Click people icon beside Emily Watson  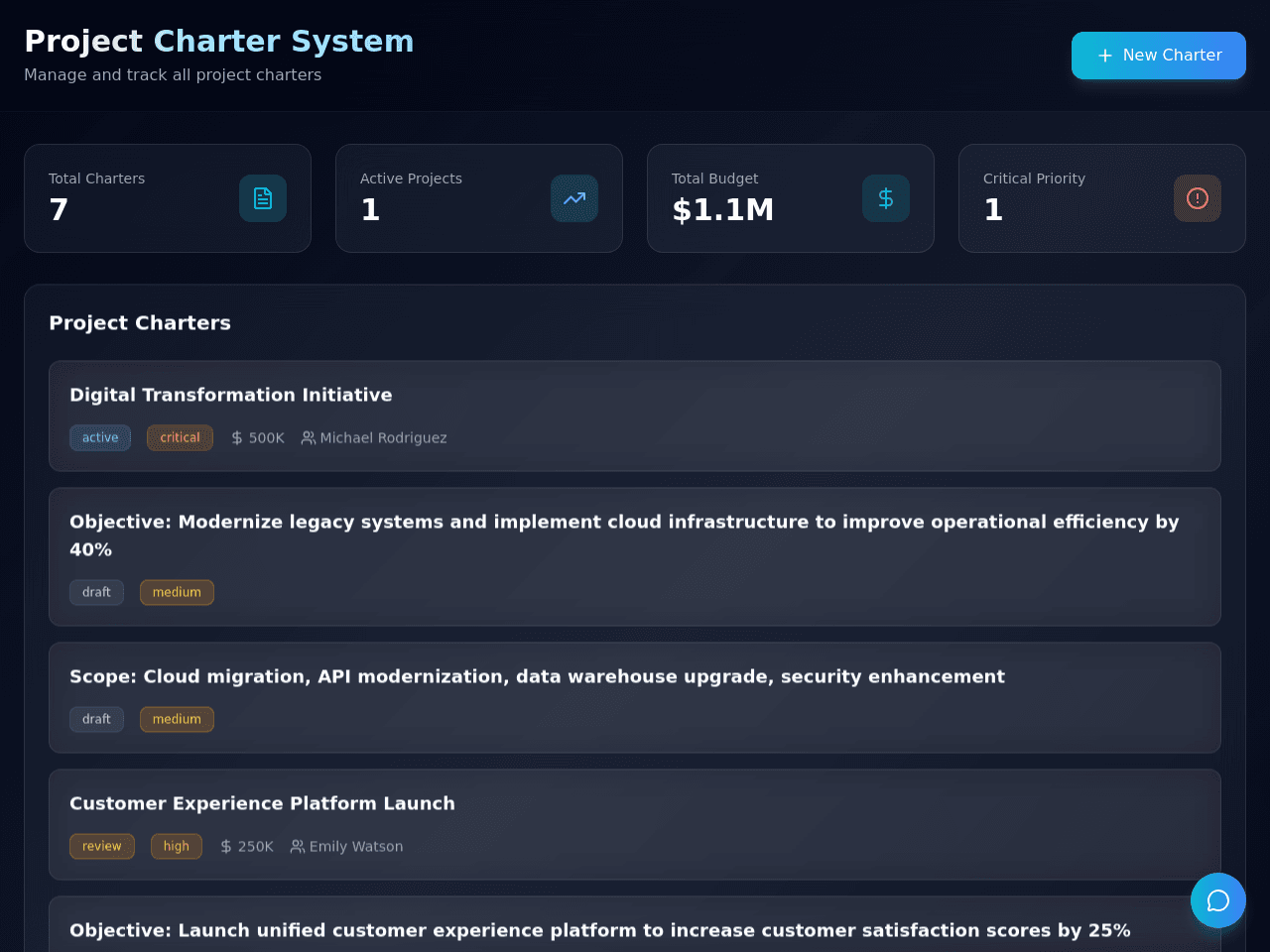(298, 847)
